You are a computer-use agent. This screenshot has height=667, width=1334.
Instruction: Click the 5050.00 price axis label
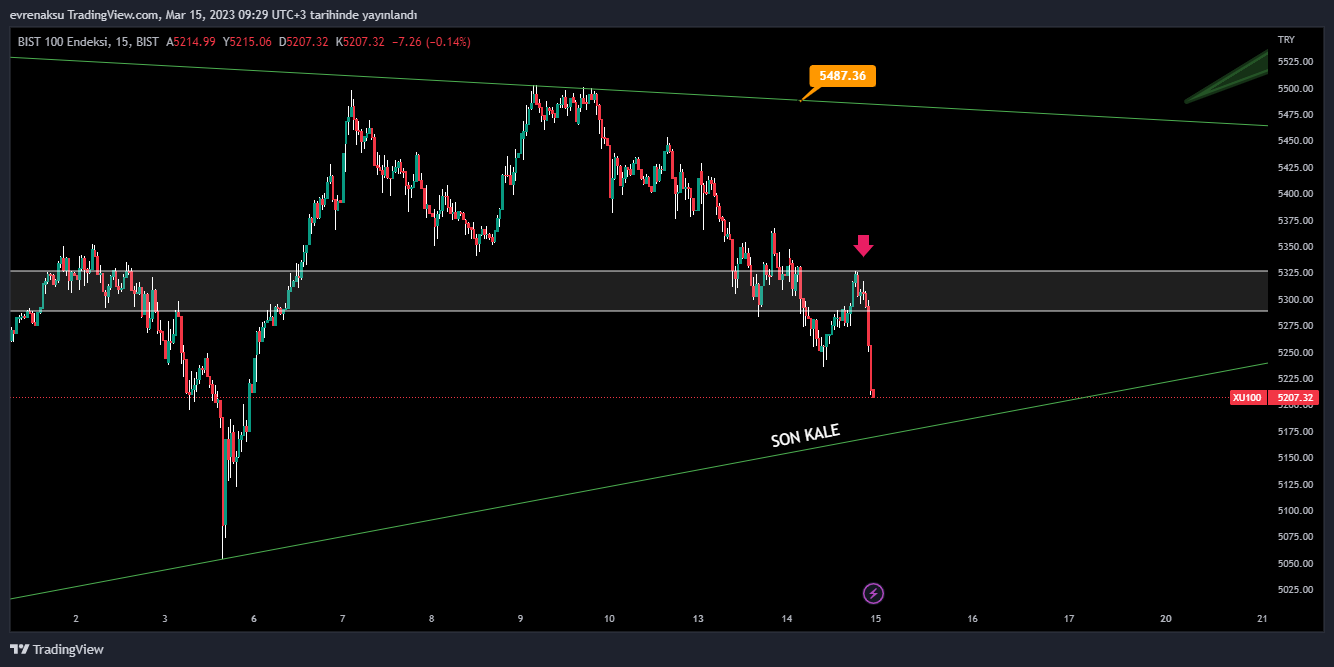coord(1294,564)
